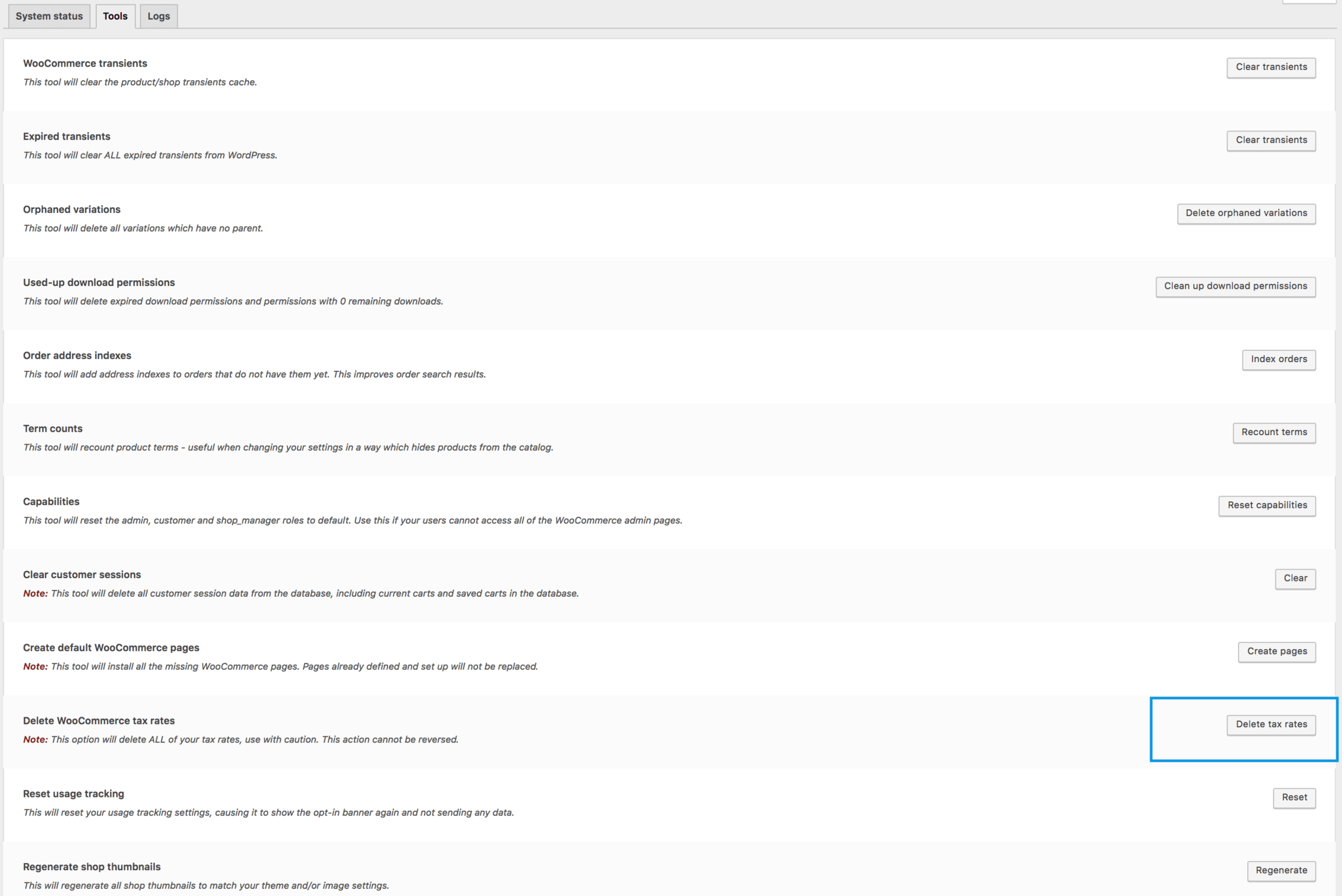The image size is (1342, 896).
Task: Regenerate all shop thumbnails
Action: [x=1281, y=871]
